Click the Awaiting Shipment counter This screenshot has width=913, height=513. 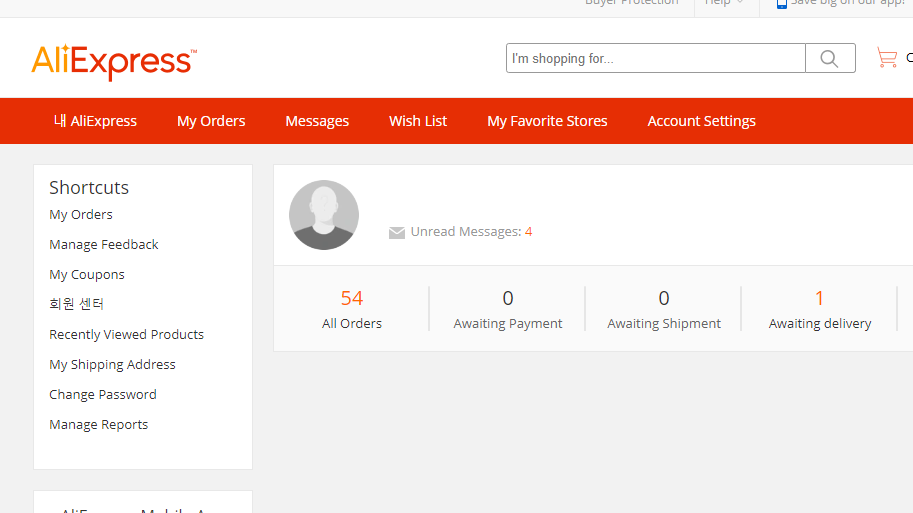coord(664,309)
